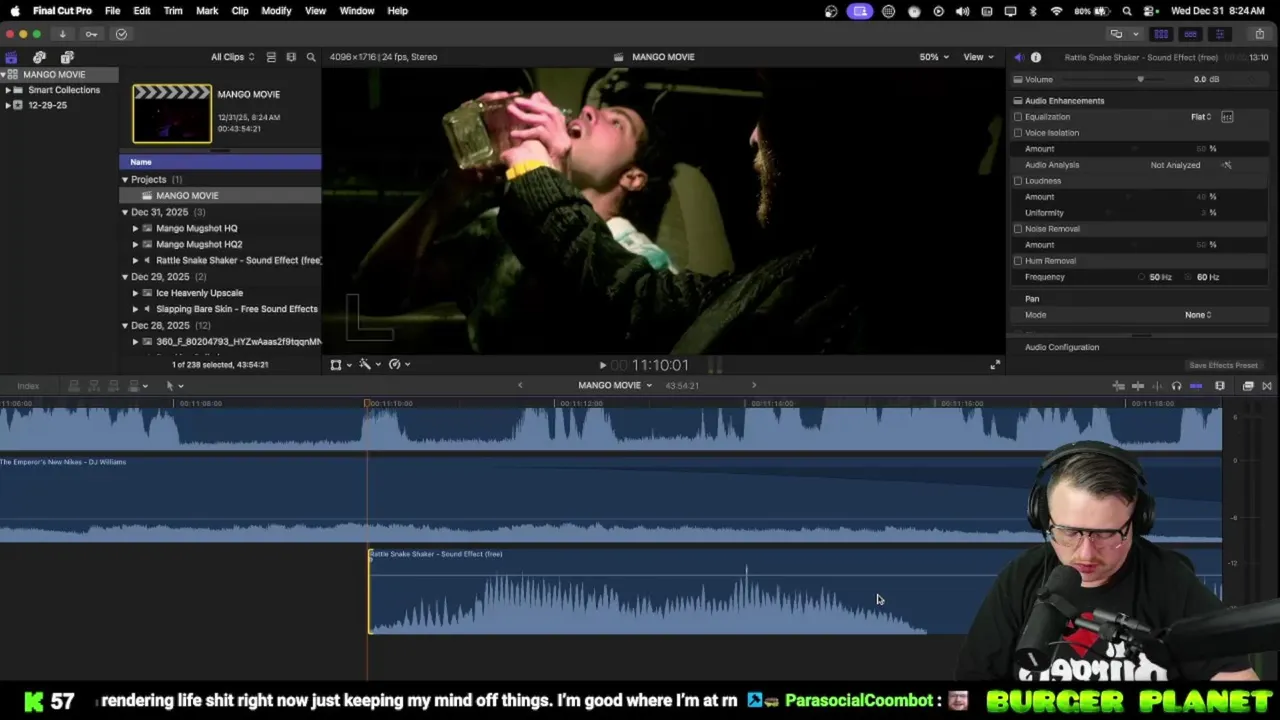This screenshot has width=1280, height=720.
Task: Open the Trim menu
Action: click(173, 11)
